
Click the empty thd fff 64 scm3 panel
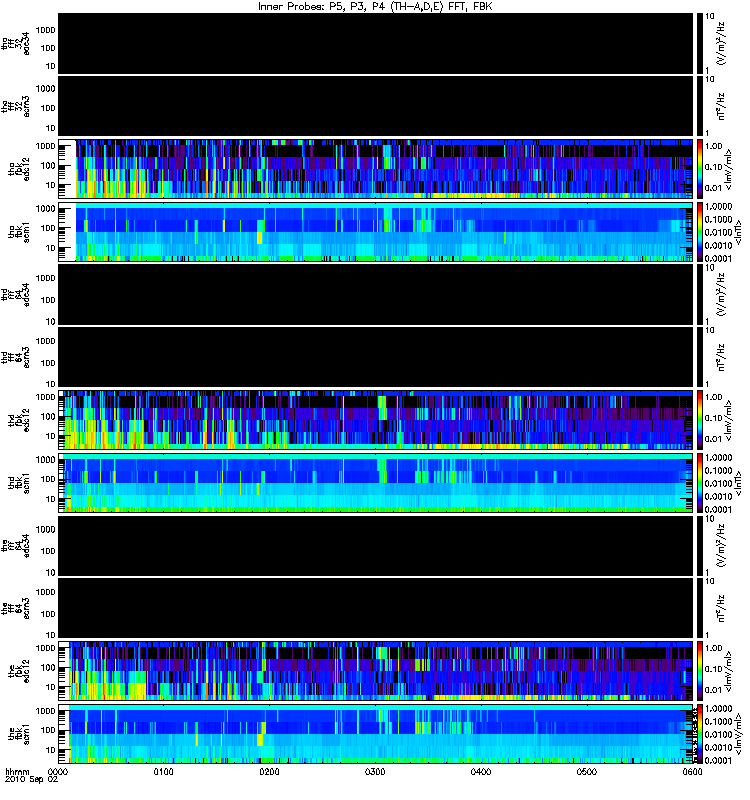375,357
